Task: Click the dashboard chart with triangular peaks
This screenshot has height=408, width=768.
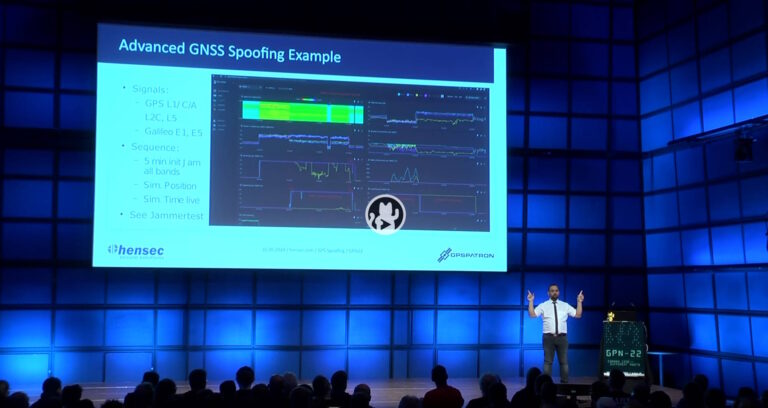Action: pyautogui.click(x=408, y=177)
